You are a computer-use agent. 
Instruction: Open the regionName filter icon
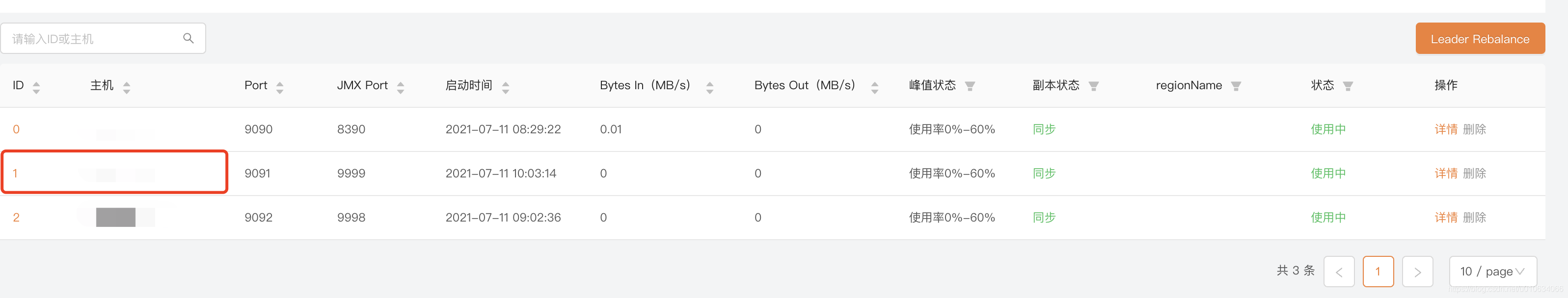tap(1236, 86)
